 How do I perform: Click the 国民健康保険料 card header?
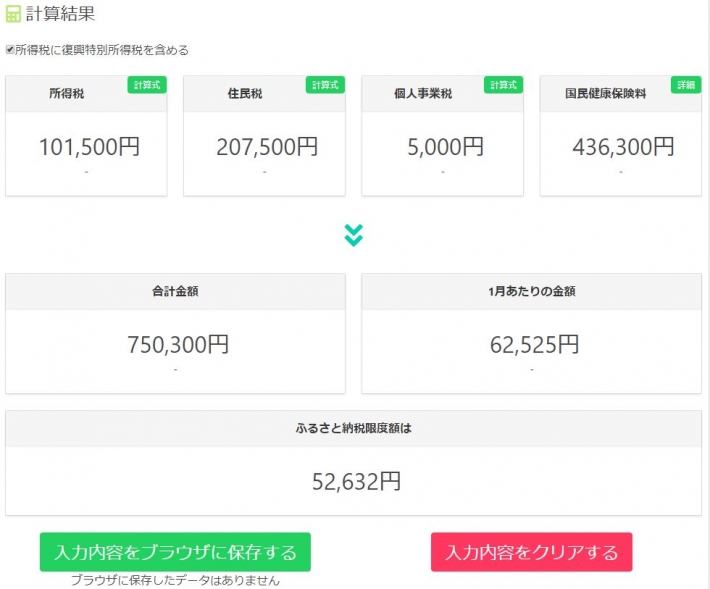pyautogui.click(x=621, y=94)
